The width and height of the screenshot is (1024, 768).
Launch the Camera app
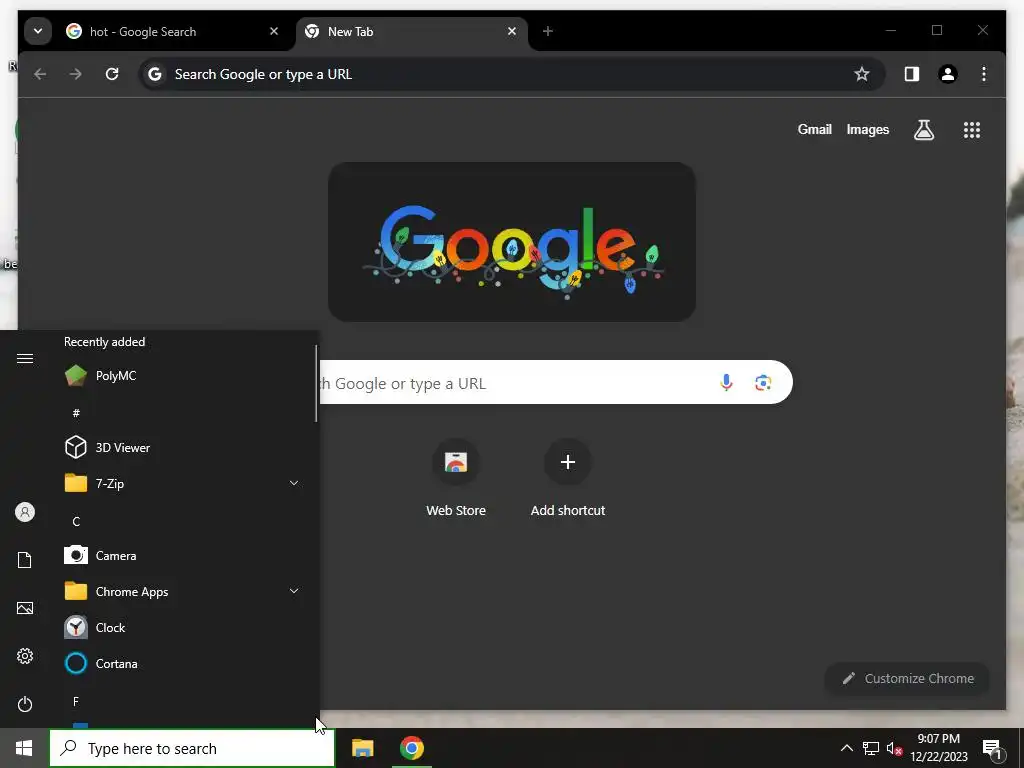tap(183, 556)
